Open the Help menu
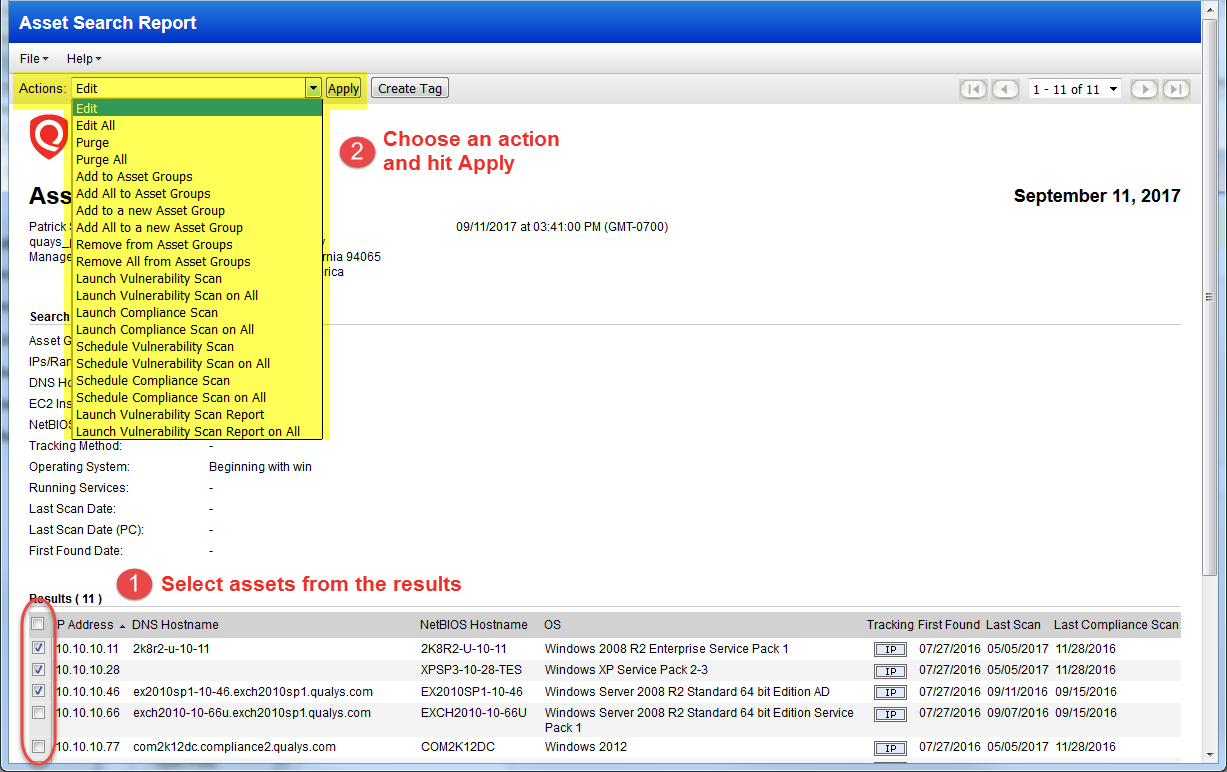This screenshot has height=772, width=1227. pyautogui.click(x=83, y=58)
